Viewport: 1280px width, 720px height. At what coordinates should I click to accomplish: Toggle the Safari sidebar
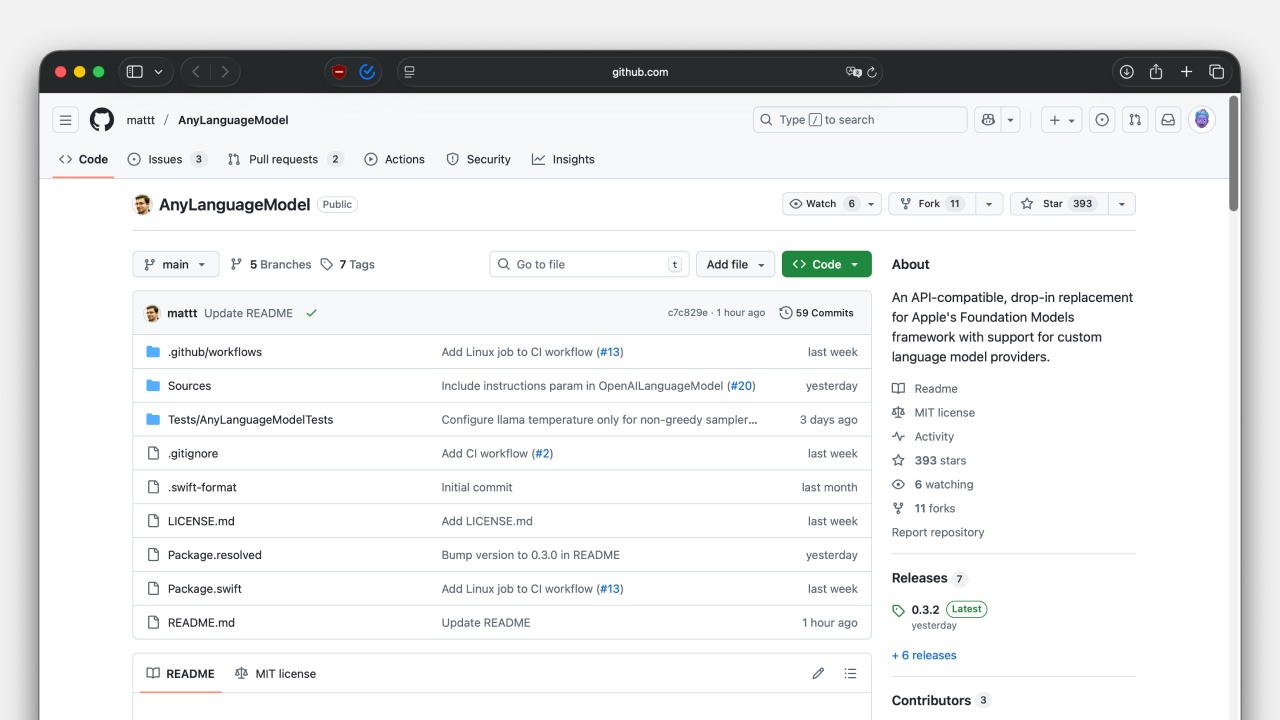point(135,72)
